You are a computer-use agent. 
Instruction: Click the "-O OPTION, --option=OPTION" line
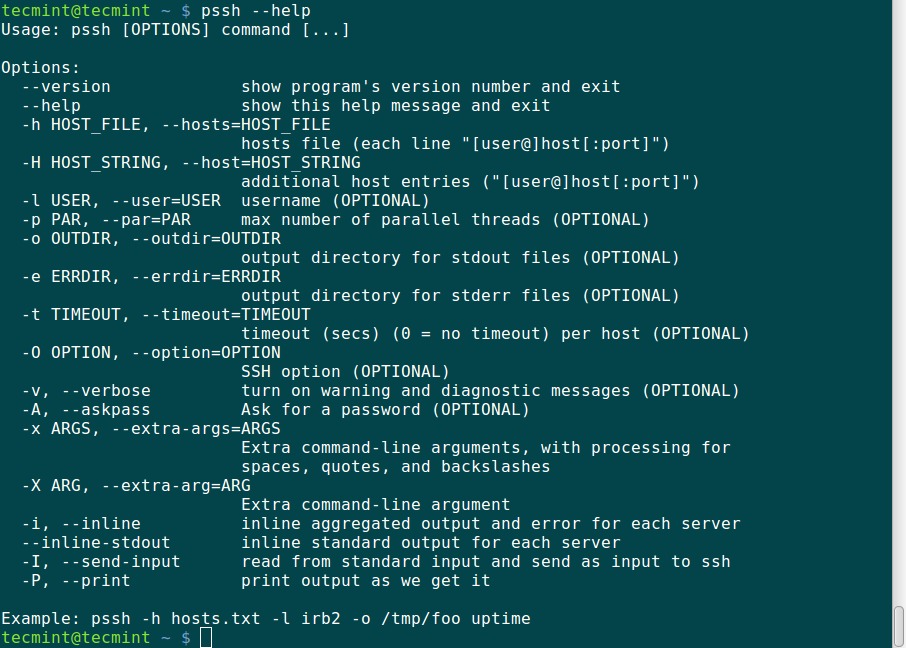coord(150,353)
